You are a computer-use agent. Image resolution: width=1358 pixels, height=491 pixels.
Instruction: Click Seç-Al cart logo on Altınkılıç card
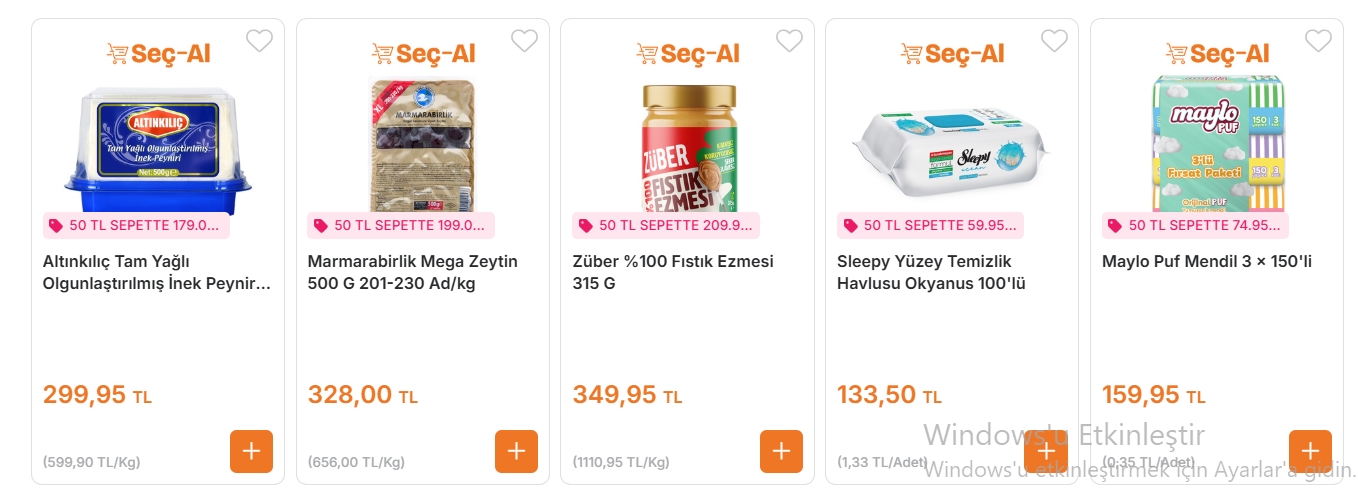click(x=158, y=54)
